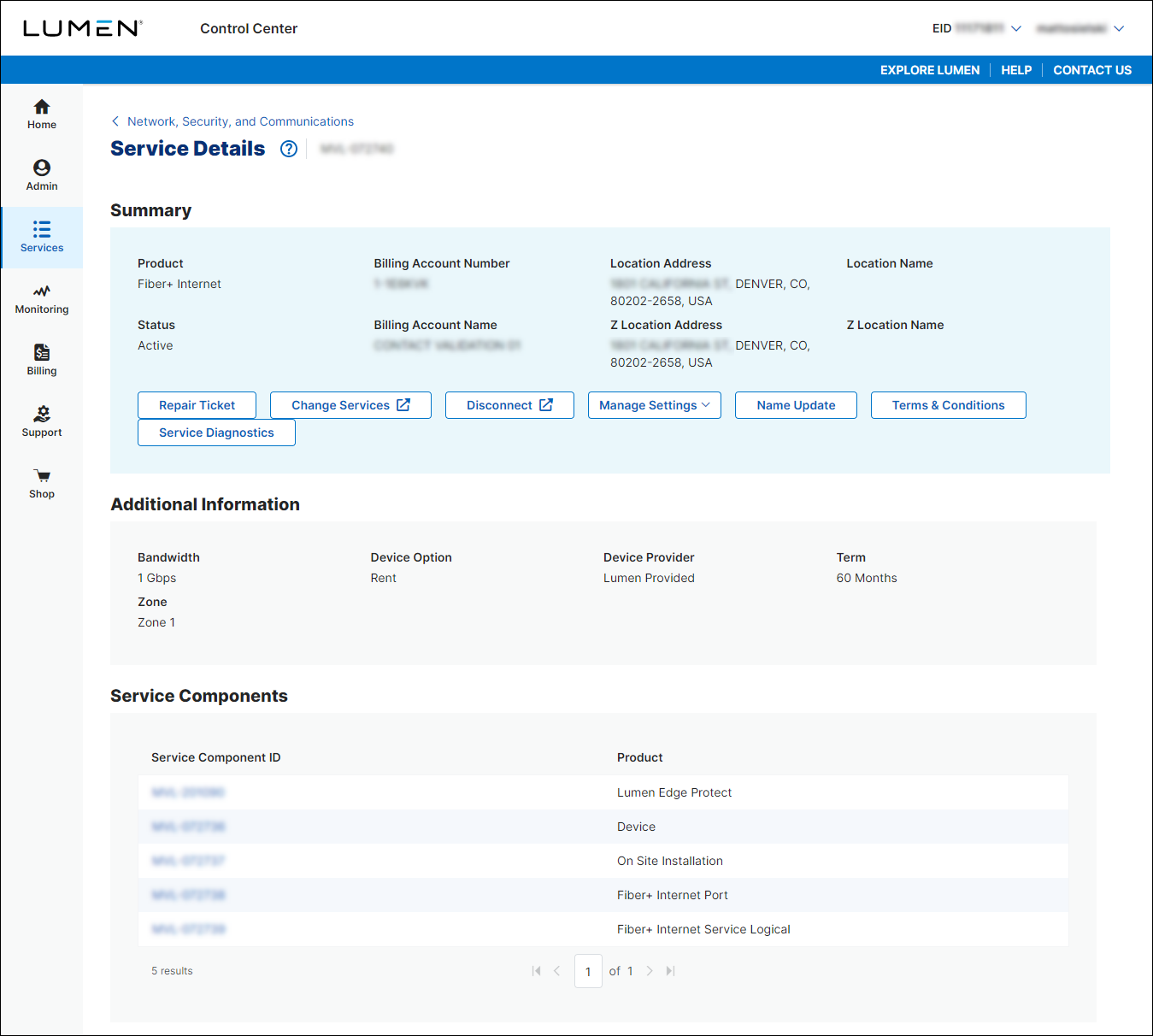
Task: Click 'Lumen Edge Protect' product cell
Action: (674, 792)
